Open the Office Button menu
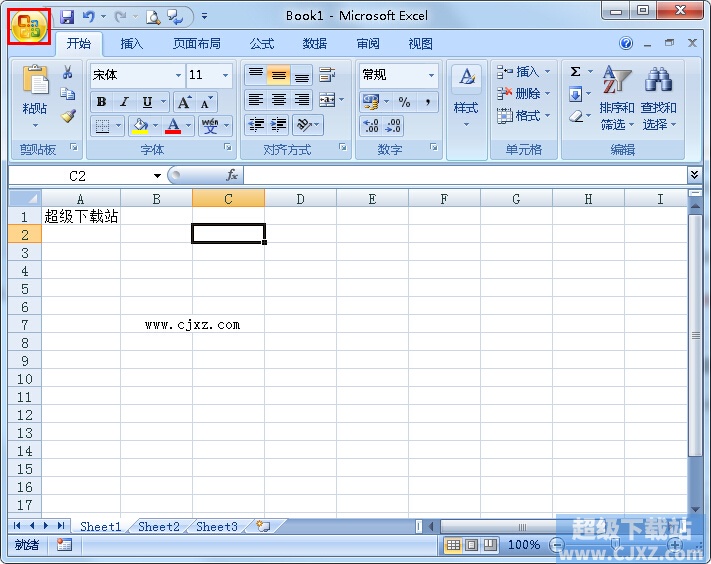This screenshot has width=711, height=564. [29, 26]
